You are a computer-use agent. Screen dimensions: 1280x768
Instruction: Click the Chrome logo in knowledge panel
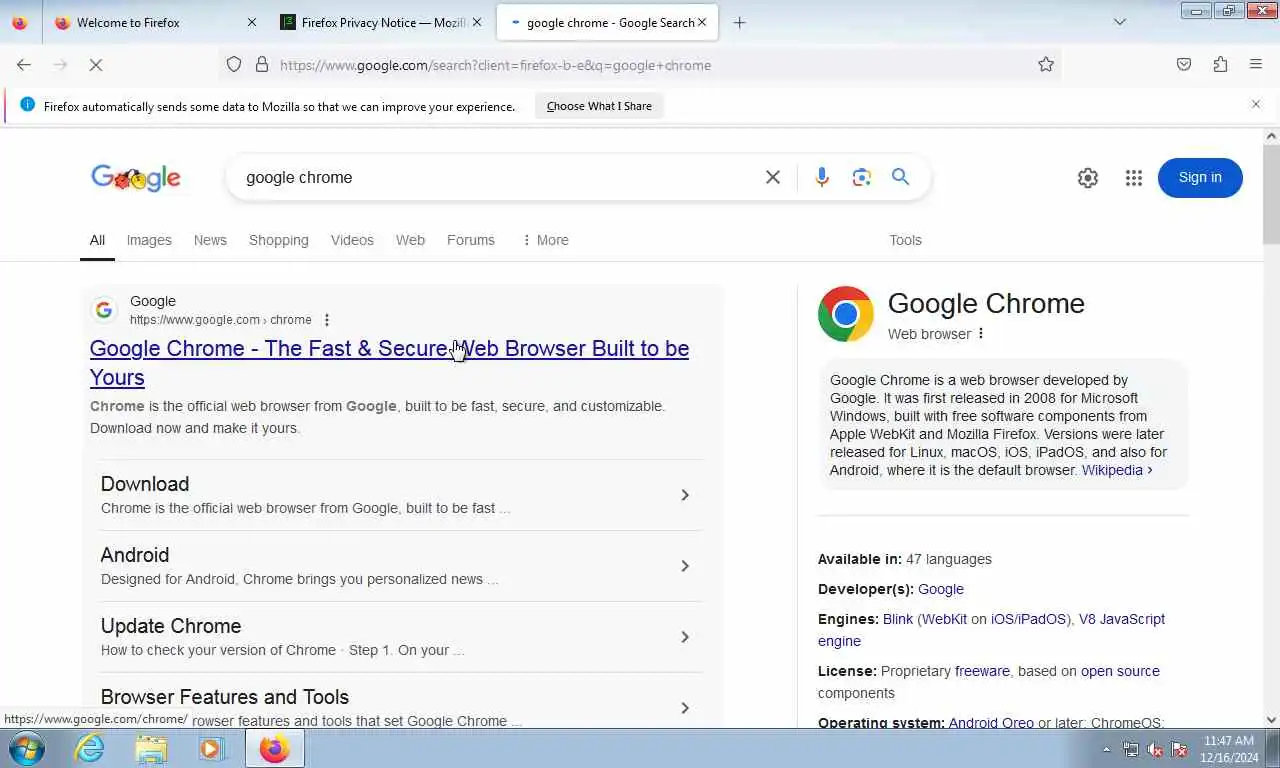(x=846, y=314)
